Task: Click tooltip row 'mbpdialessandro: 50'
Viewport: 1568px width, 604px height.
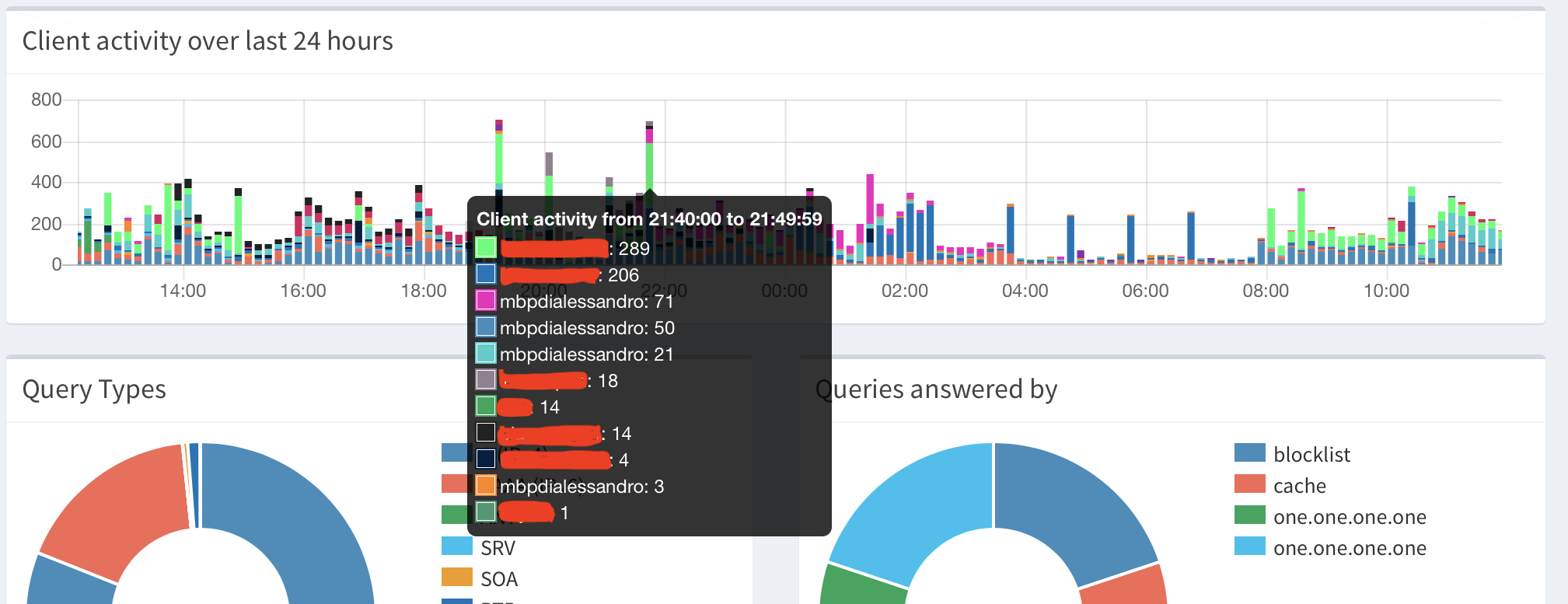Action: [x=574, y=328]
